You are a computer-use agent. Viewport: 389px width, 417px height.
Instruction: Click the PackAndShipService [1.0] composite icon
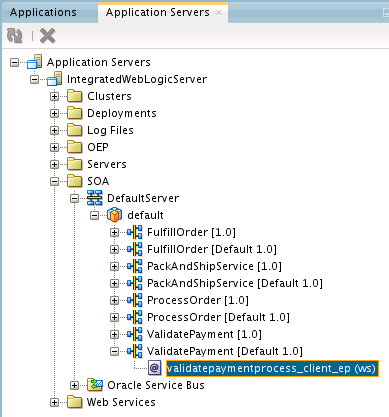pyautogui.click(x=135, y=266)
